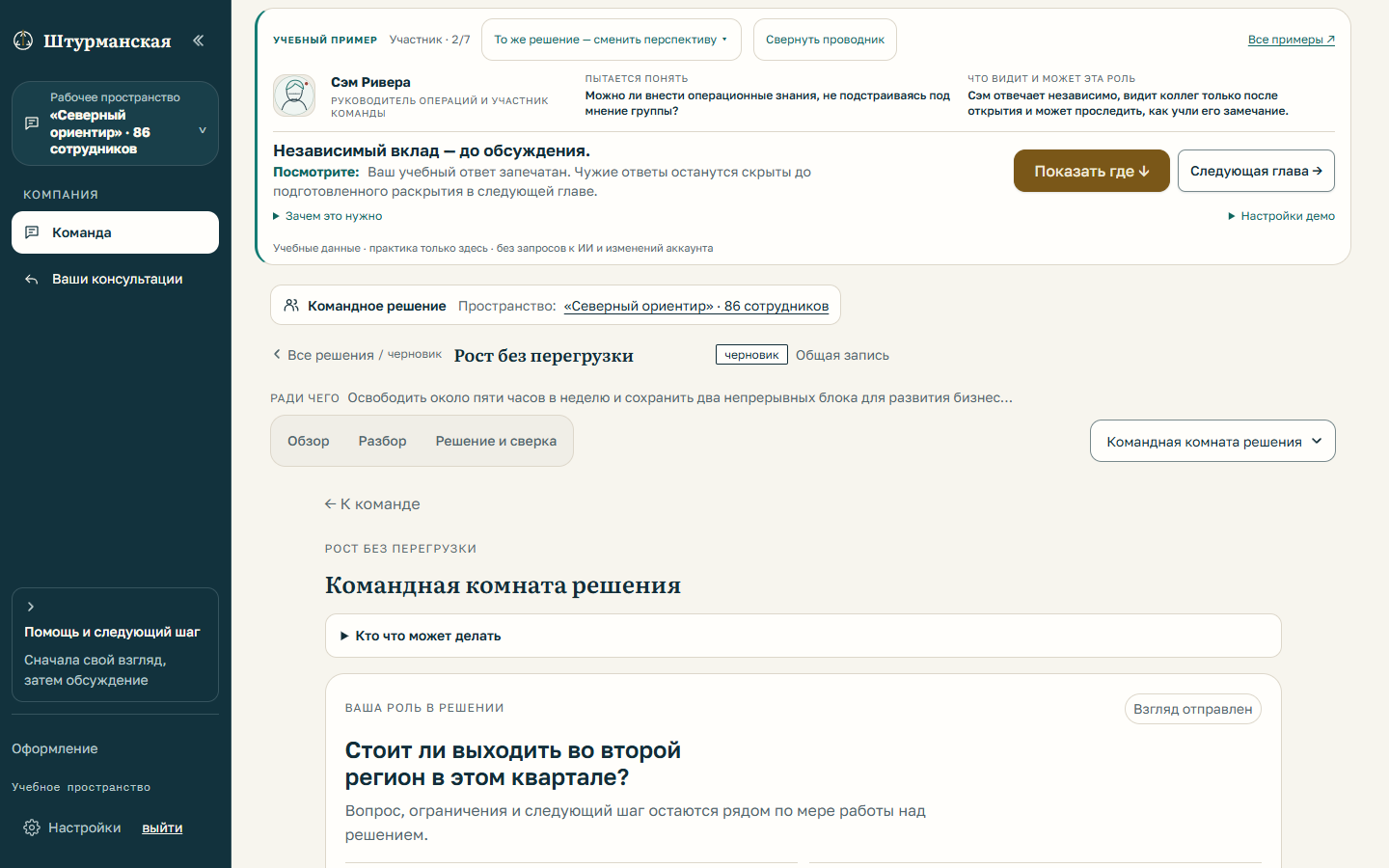Image resolution: width=1389 pixels, height=868 pixels.
Task: Expand the 'Кто что может делать' section
Action: pyautogui.click(x=803, y=636)
